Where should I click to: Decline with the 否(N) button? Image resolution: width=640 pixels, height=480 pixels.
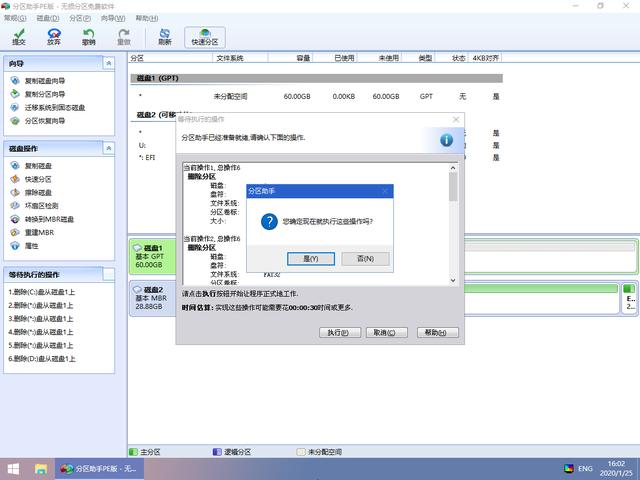tap(365, 258)
